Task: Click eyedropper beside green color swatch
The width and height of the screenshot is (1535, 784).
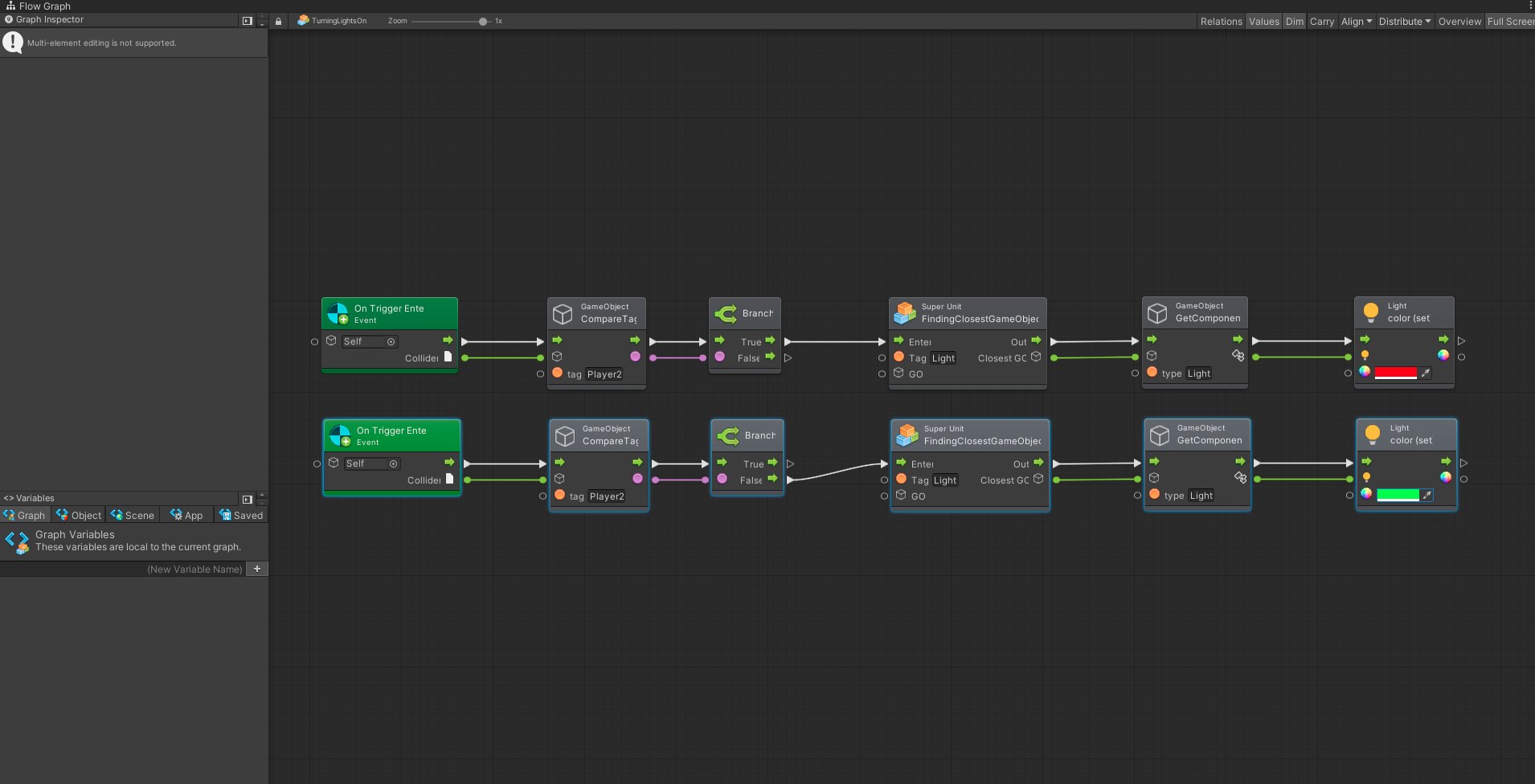Action: (x=1427, y=495)
